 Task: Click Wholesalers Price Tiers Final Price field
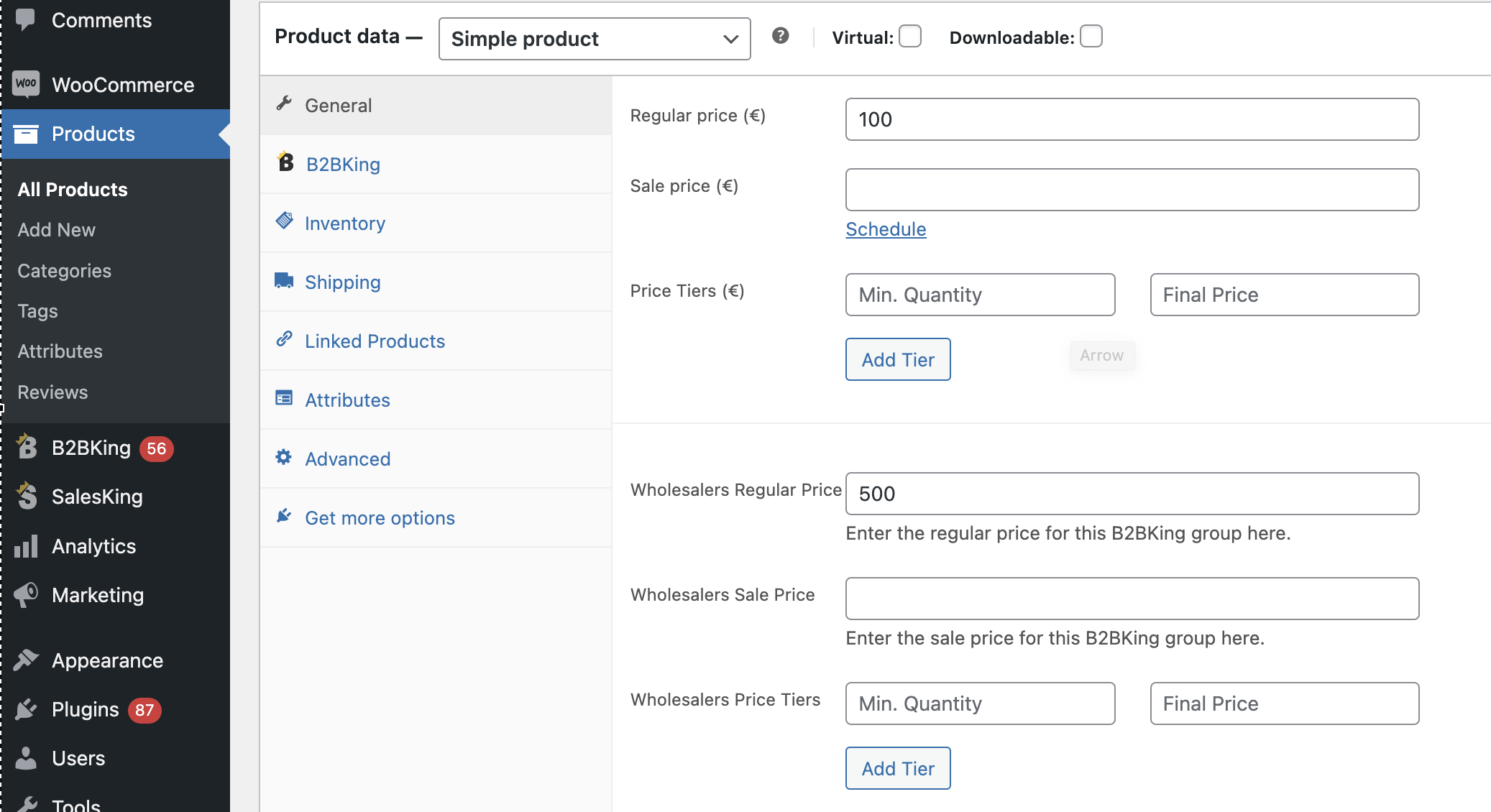click(x=1285, y=703)
